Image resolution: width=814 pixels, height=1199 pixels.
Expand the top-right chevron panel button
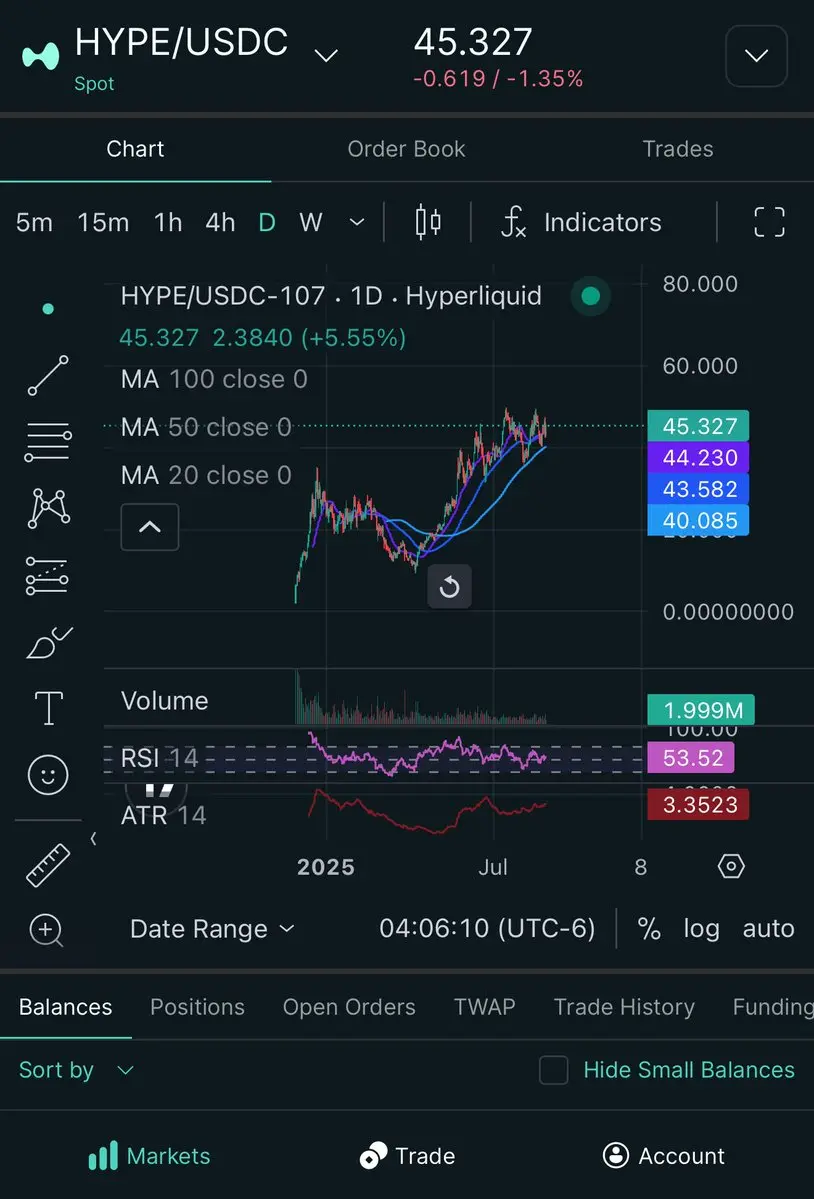point(756,56)
